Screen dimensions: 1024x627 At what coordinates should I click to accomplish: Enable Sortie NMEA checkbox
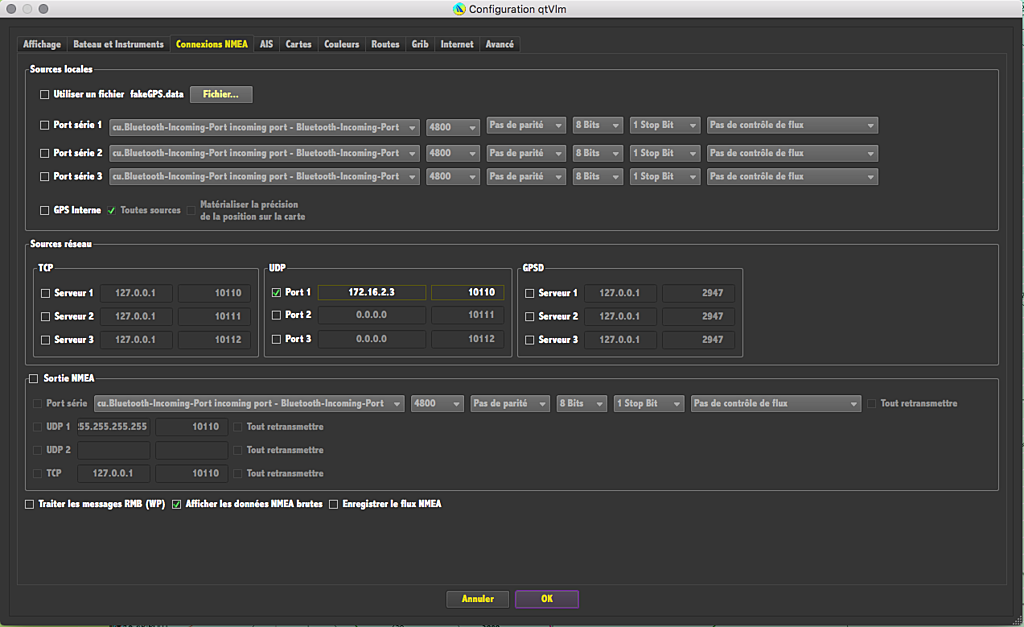[33, 379]
